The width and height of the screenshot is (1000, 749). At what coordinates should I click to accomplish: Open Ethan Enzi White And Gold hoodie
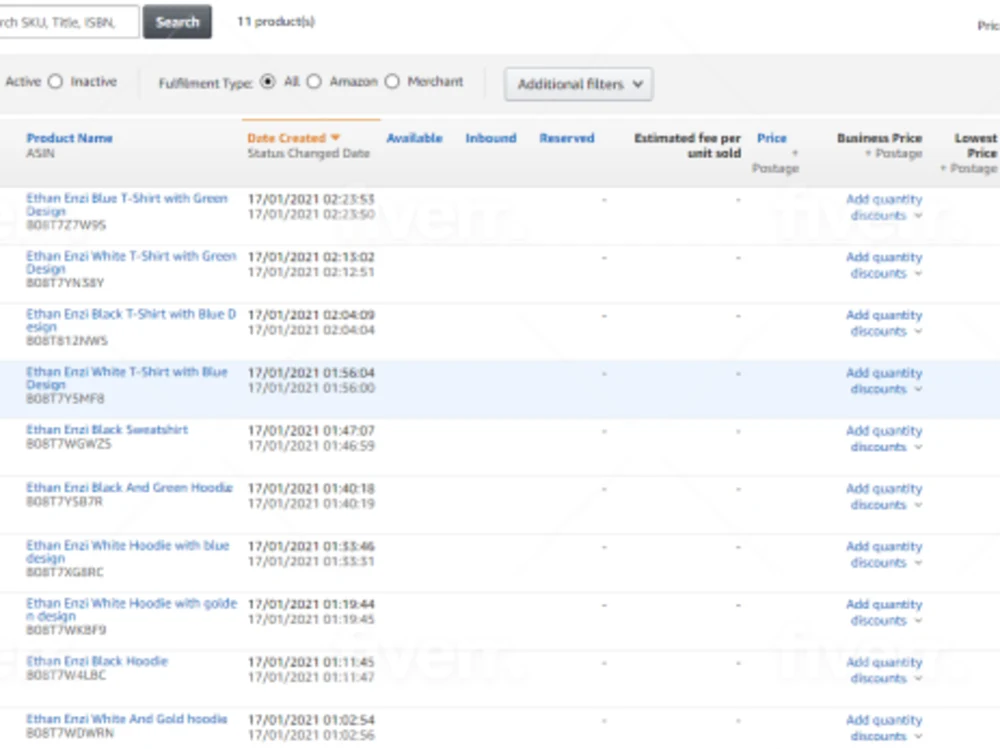[126, 719]
